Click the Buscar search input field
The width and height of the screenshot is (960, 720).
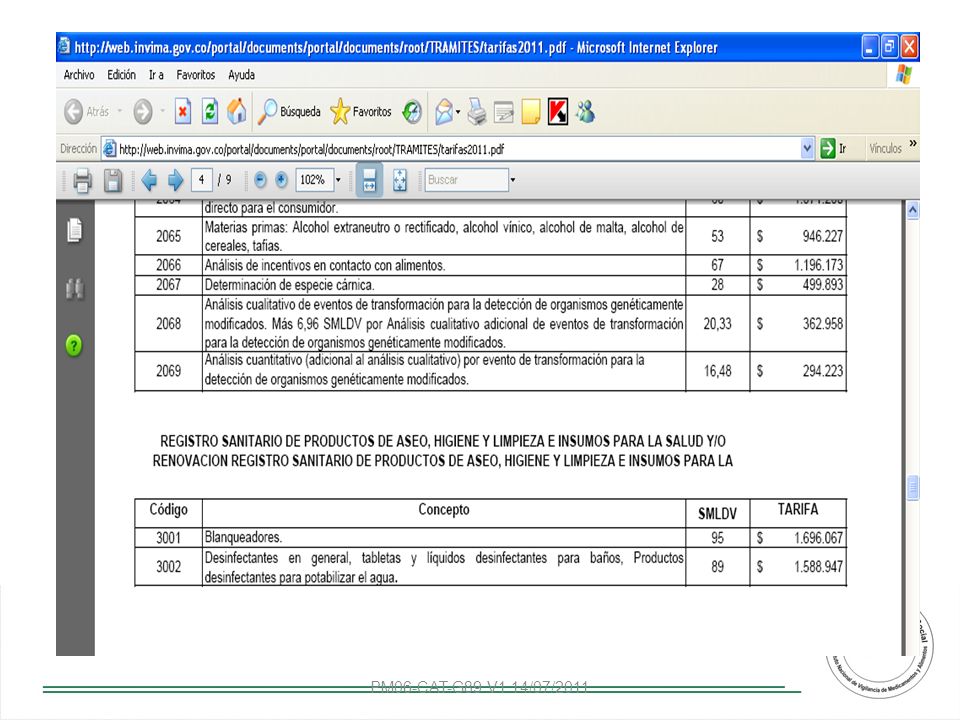[467, 180]
